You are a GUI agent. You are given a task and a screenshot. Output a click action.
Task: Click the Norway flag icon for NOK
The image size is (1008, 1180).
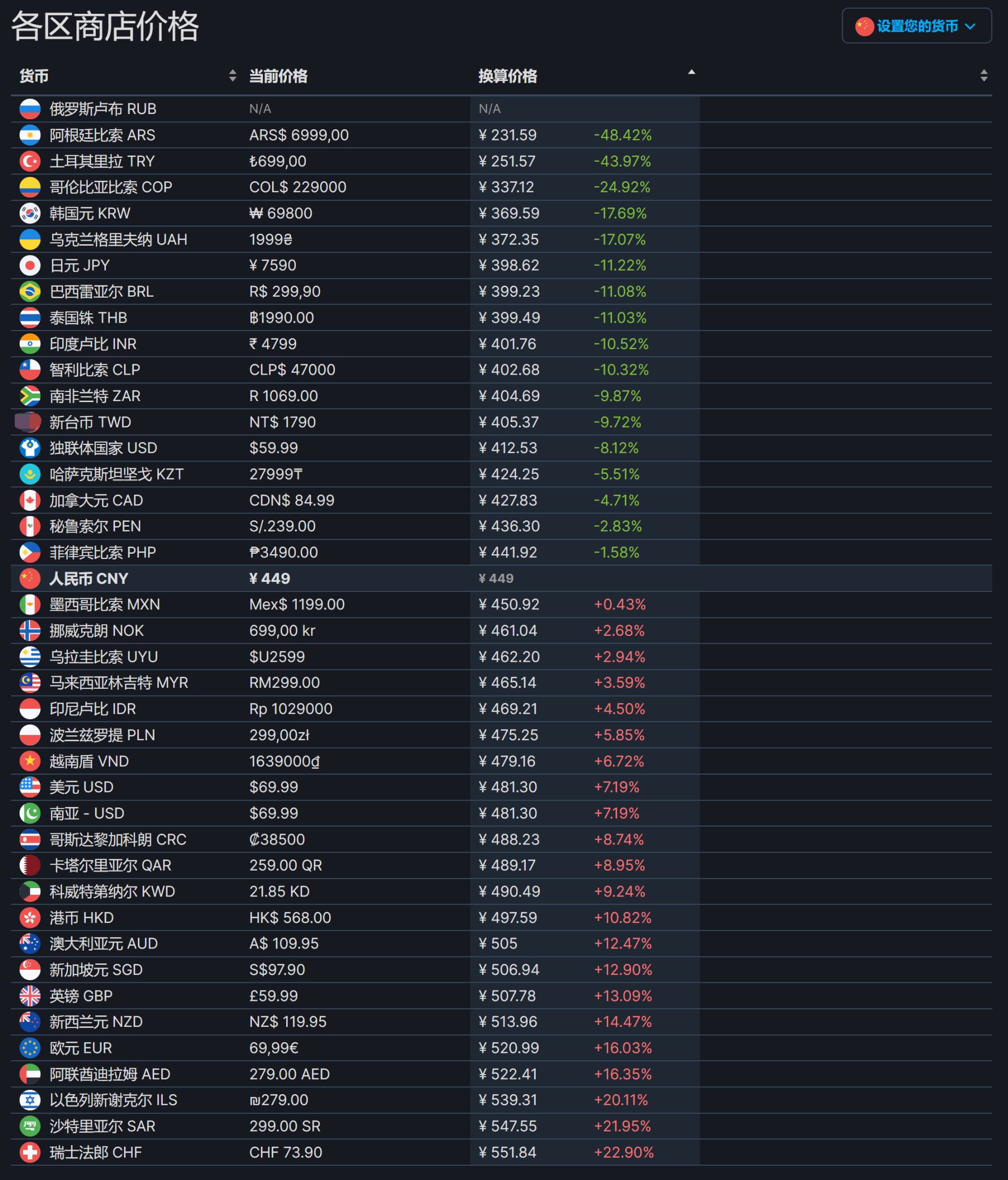pyautogui.click(x=30, y=631)
